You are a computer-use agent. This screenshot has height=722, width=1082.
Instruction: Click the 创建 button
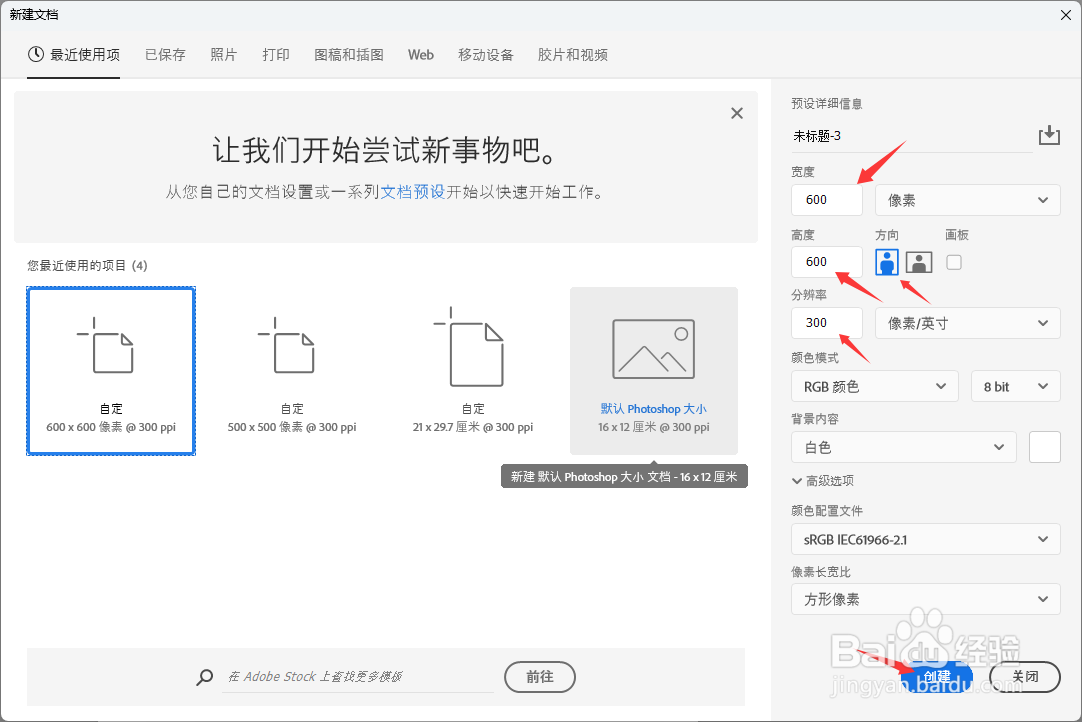coord(939,677)
